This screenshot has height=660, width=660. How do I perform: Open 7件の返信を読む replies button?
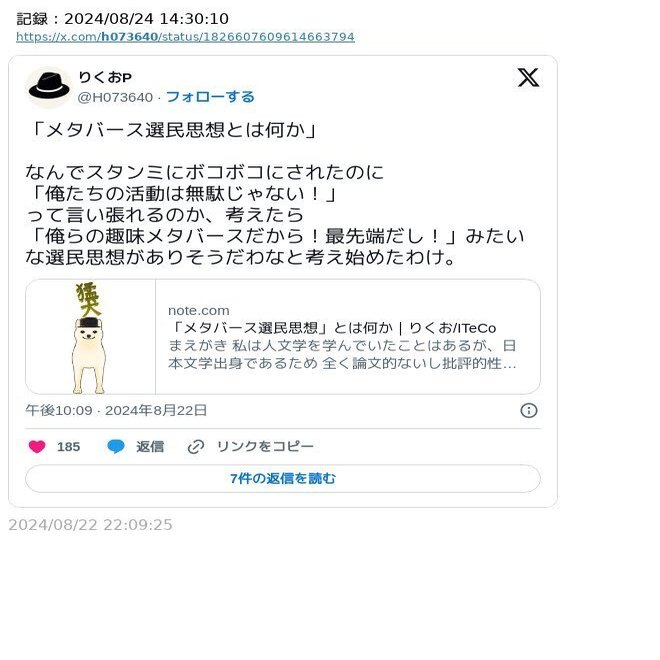283,479
